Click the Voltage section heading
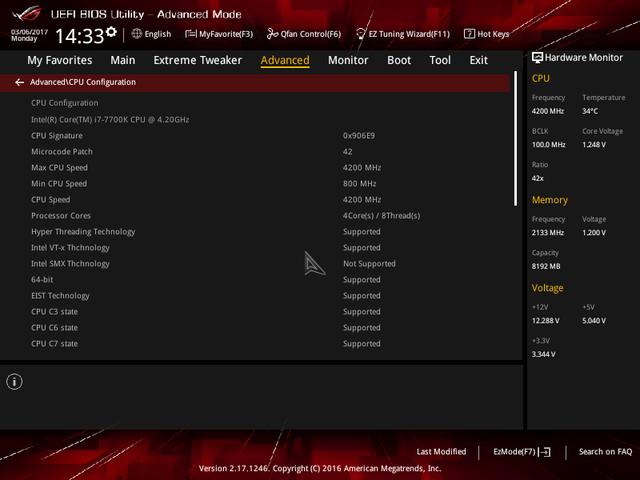The image size is (640, 480). (547, 288)
